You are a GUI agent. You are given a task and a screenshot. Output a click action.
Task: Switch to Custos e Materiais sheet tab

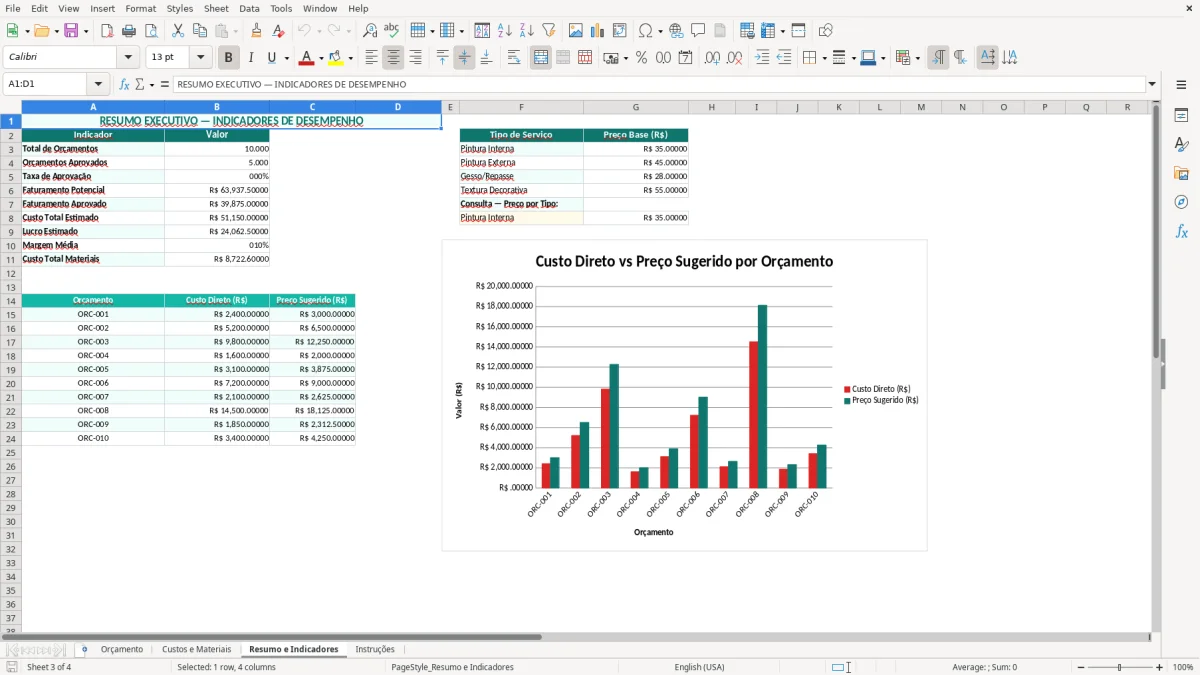pyautogui.click(x=196, y=649)
